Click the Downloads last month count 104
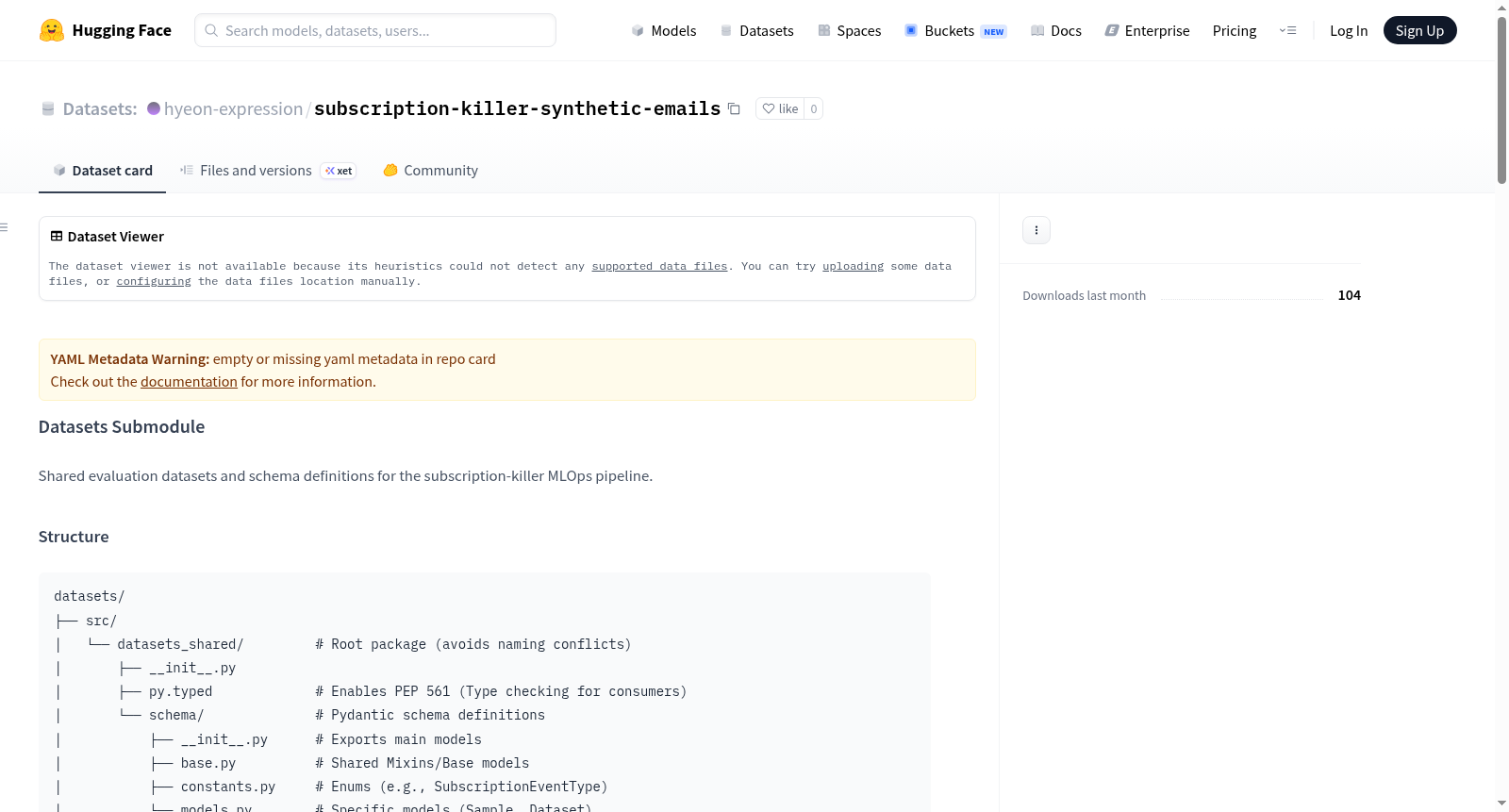 pos(1349,295)
